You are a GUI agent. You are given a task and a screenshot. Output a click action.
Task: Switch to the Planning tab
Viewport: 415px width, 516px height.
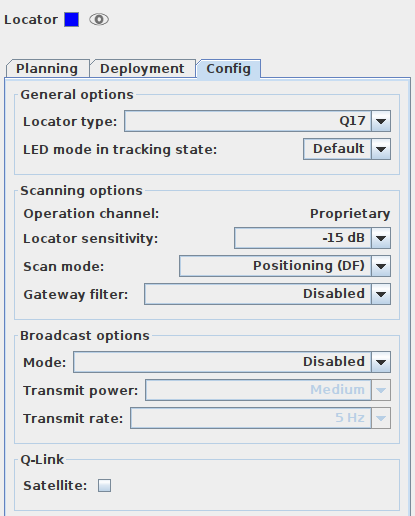(x=47, y=69)
